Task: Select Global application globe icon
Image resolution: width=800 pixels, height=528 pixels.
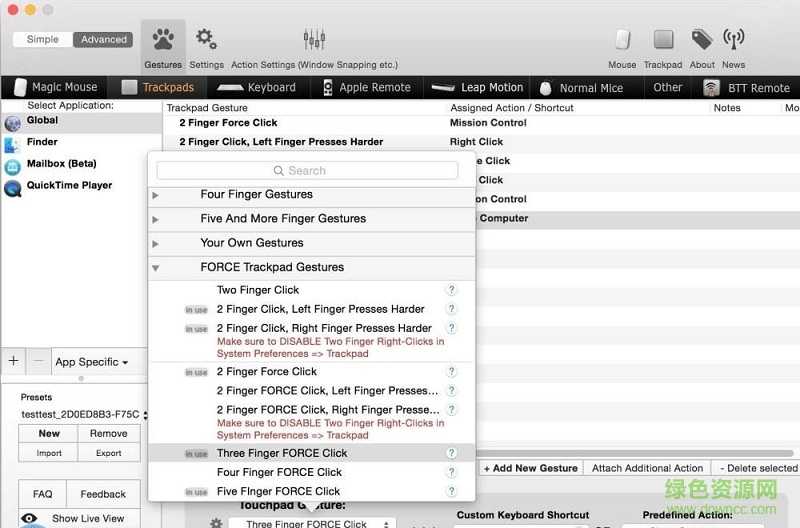Action: (13, 123)
